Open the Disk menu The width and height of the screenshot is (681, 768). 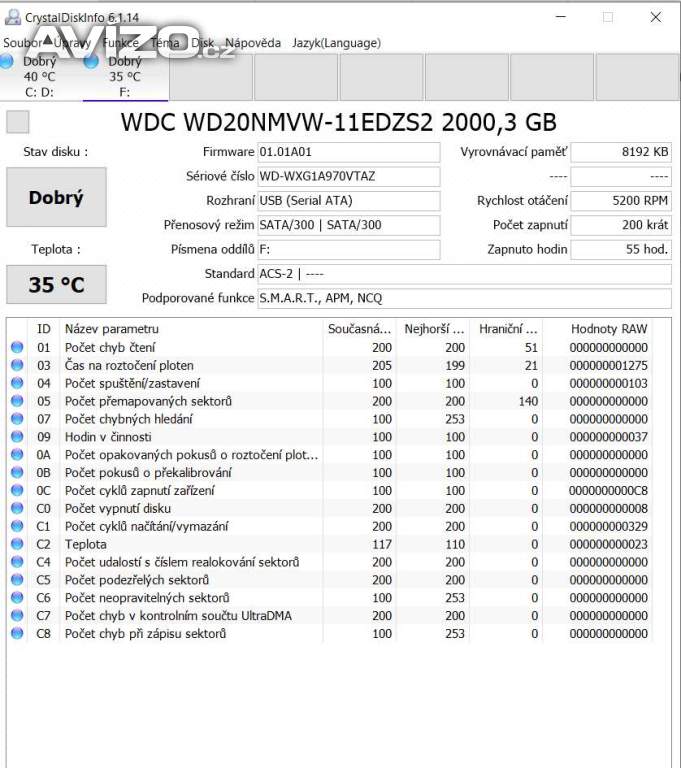pyautogui.click(x=202, y=43)
